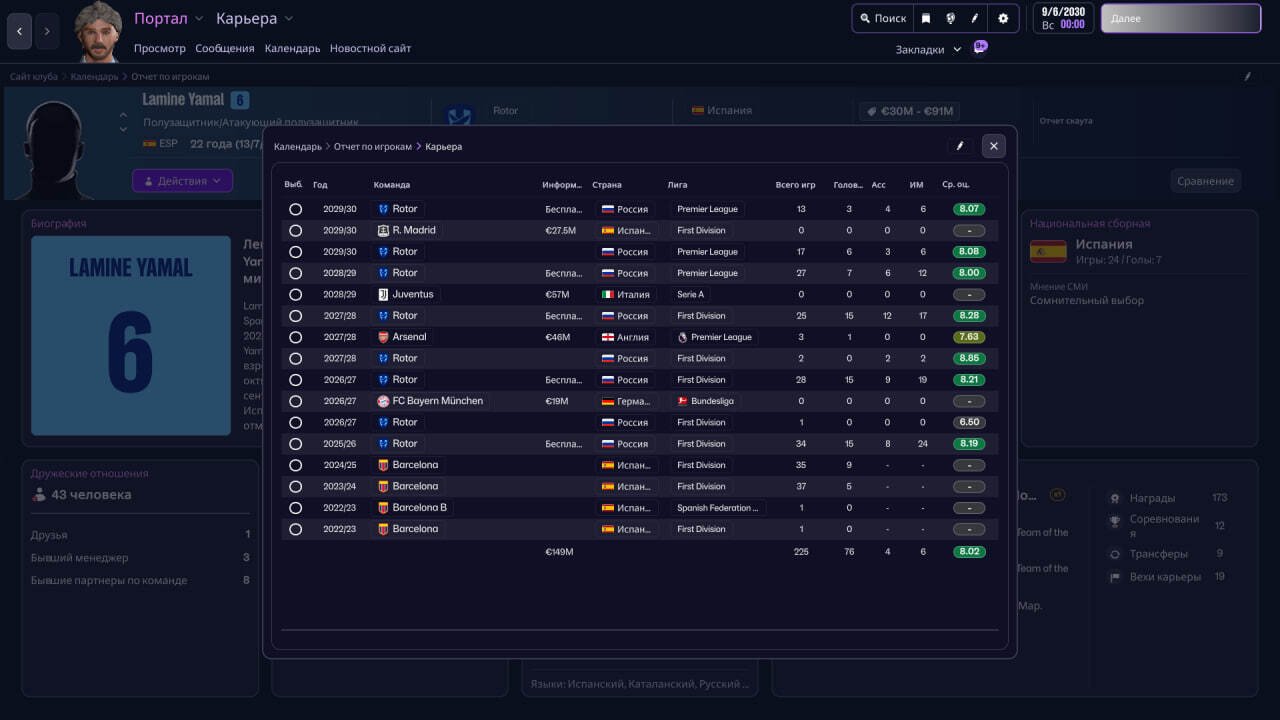Select radio button for FC Bayern München row
1280x720 pixels.
click(x=295, y=401)
